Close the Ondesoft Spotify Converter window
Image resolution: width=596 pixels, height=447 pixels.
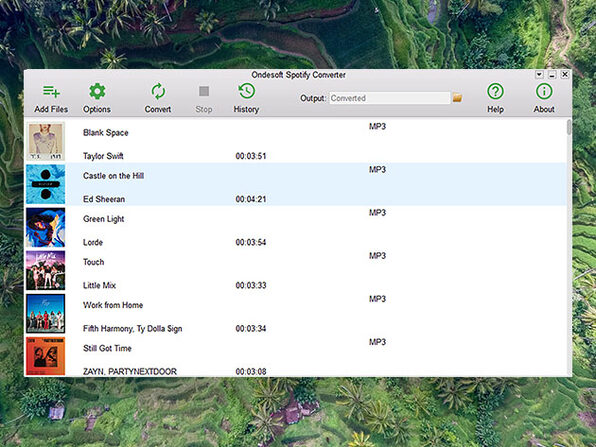pyautogui.click(x=565, y=74)
